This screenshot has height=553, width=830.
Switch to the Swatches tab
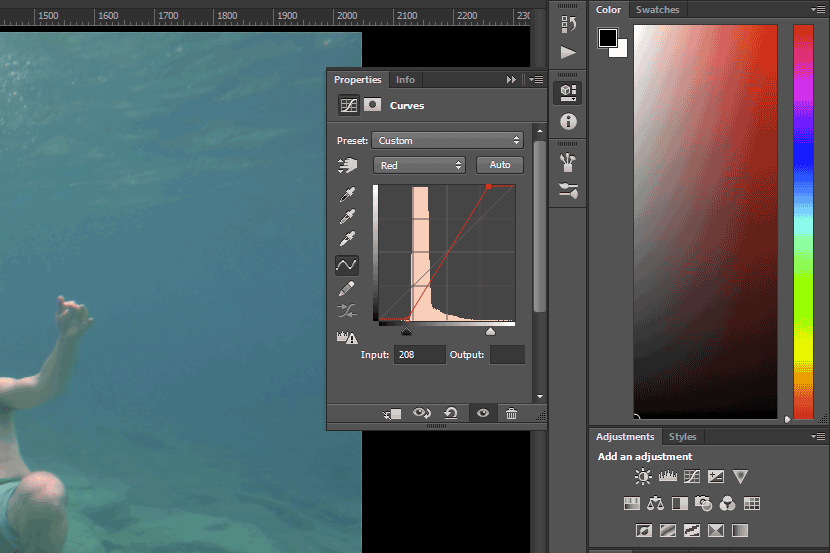click(657, 10)
